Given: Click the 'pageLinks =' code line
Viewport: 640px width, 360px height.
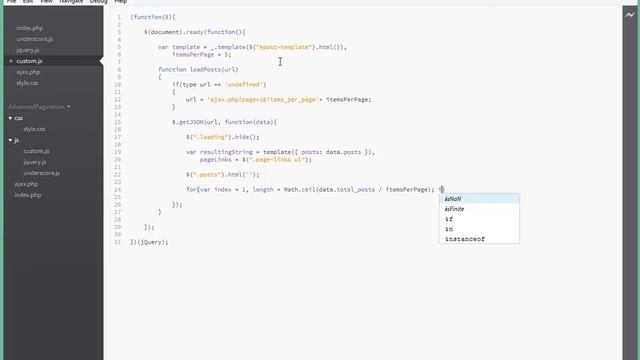Looking at the screenshot, I should 256,160.
